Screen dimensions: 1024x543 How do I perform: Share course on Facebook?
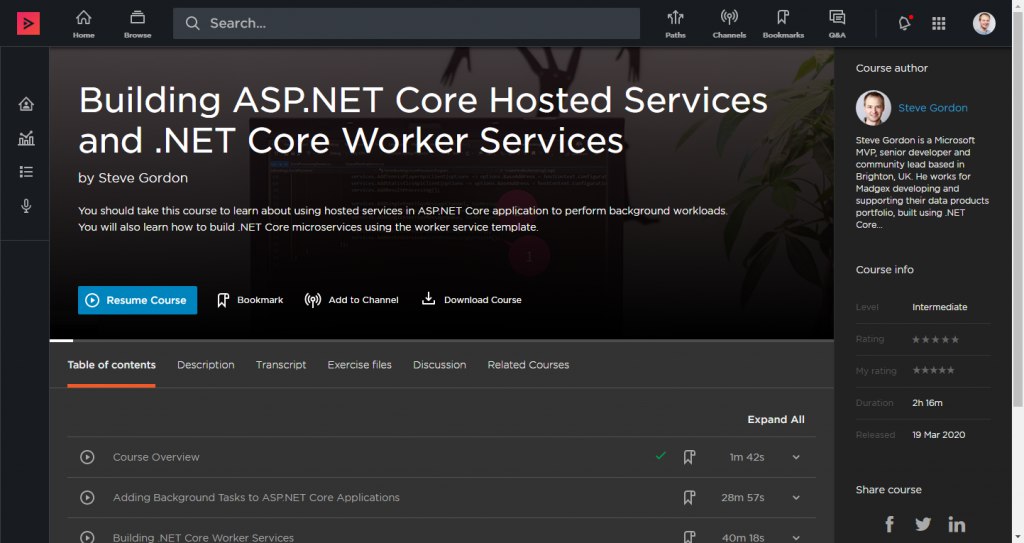click(889, 524)
